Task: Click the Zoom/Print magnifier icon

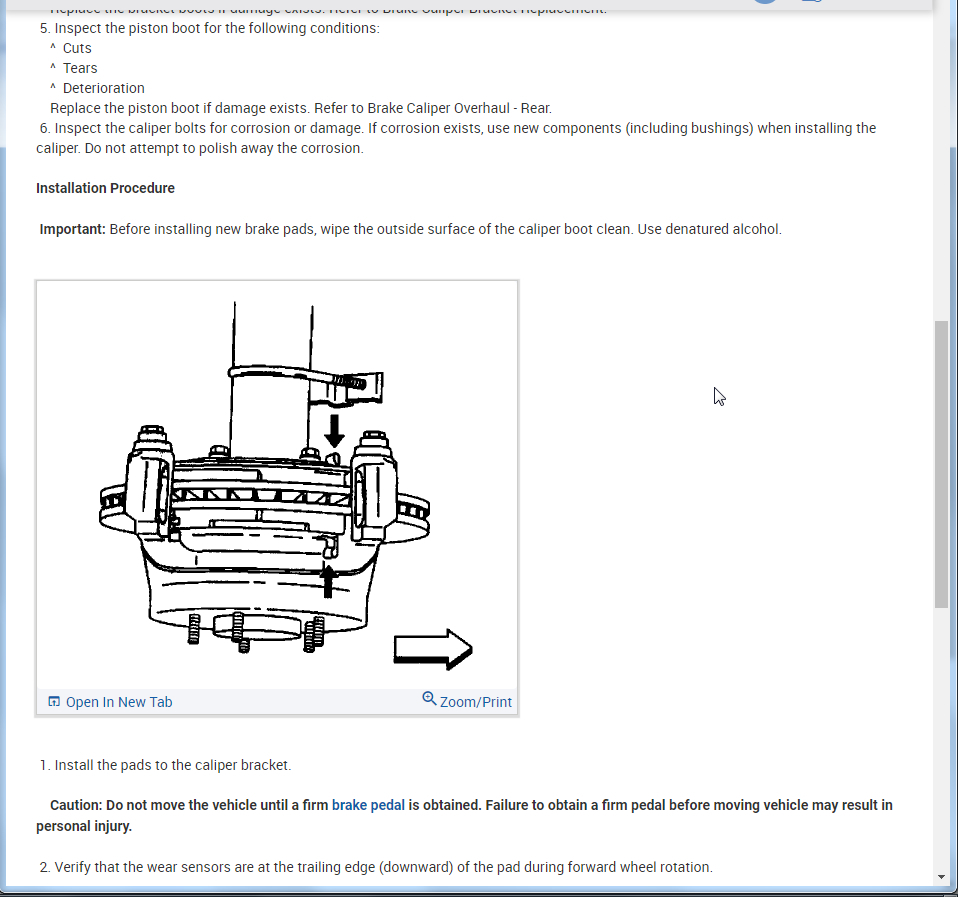Action: (430, 698)
